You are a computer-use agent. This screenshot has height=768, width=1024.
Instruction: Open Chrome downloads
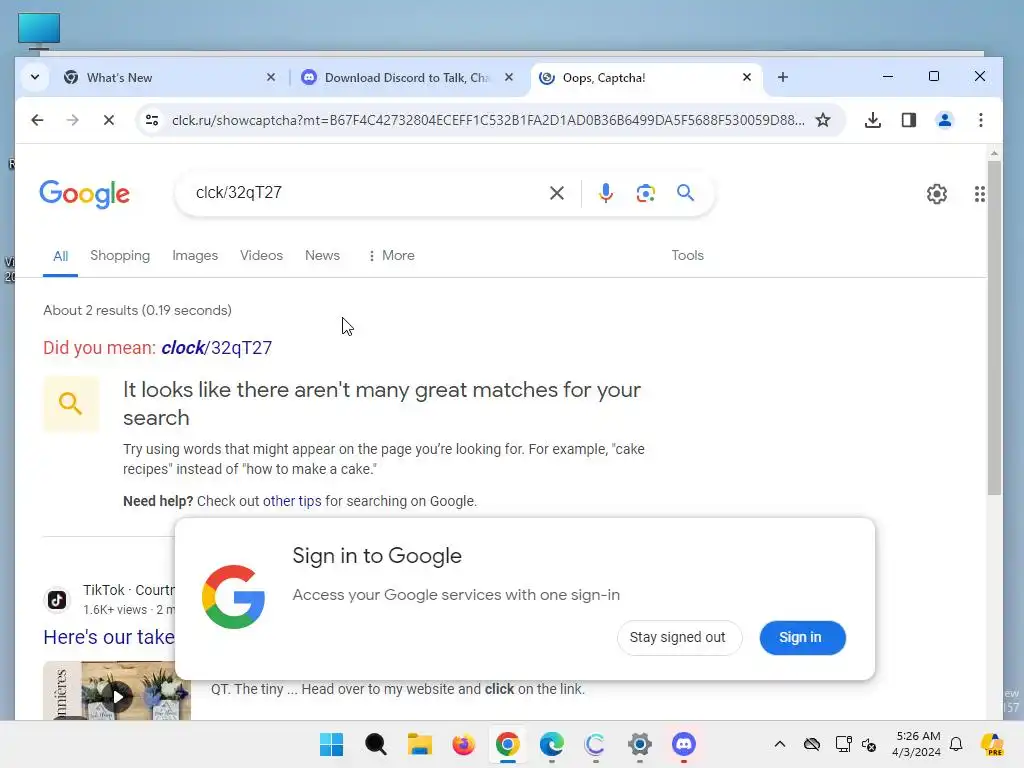click(872, 120)
